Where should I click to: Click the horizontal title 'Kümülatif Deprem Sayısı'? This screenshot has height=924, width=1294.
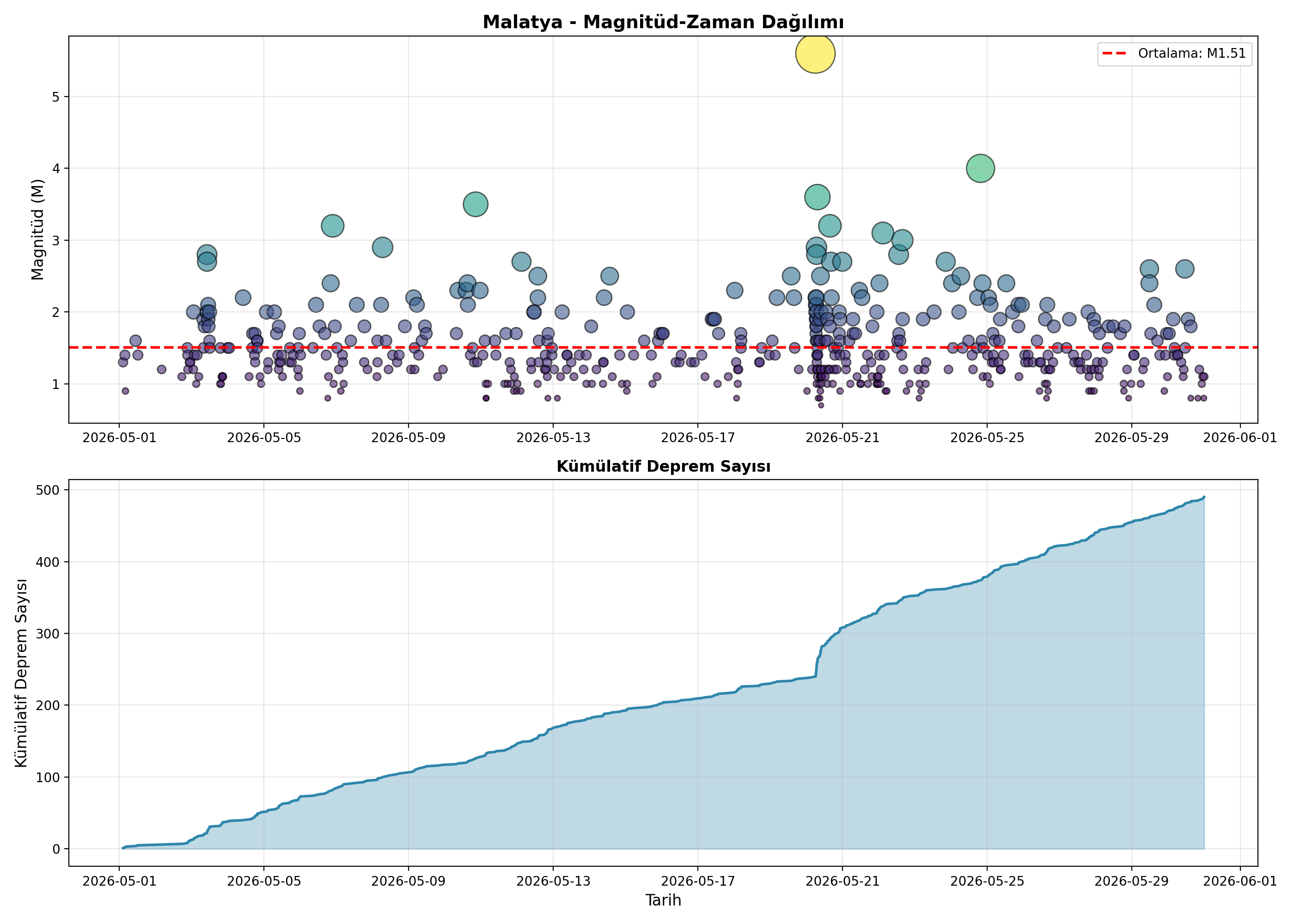coord(663,467)
